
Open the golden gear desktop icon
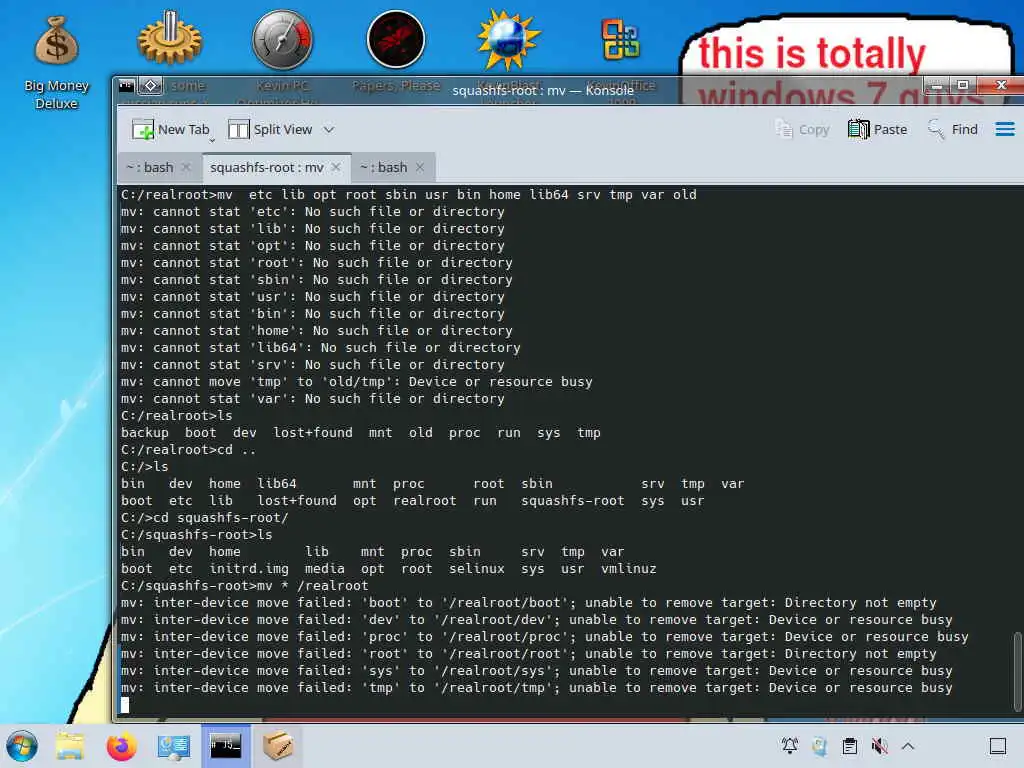tap(170, 39)
